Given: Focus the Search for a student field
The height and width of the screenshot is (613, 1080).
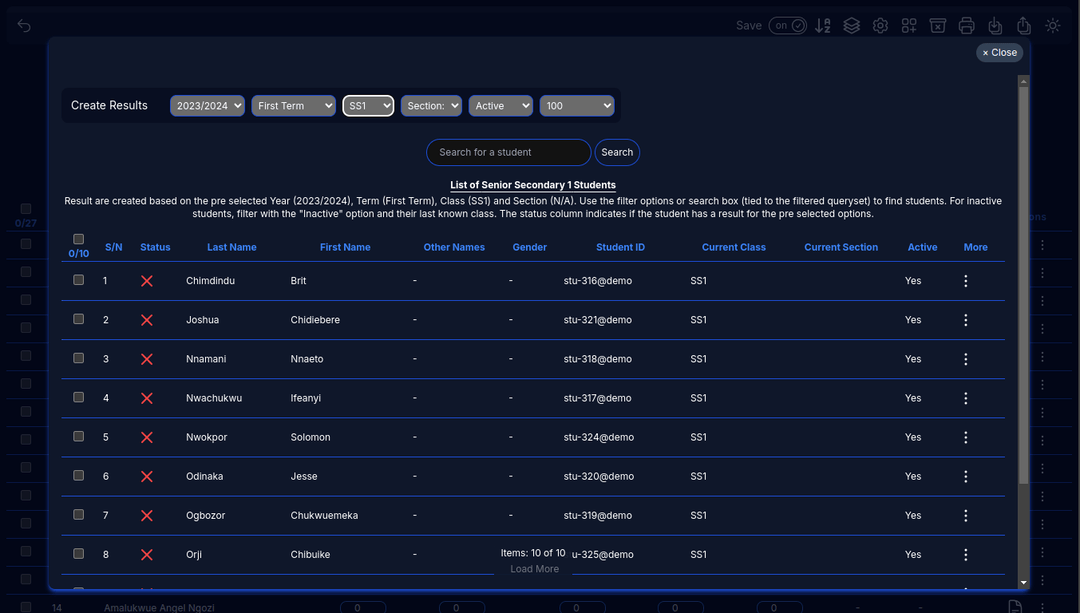Looking at the screenshot, I should coord(508,152).
